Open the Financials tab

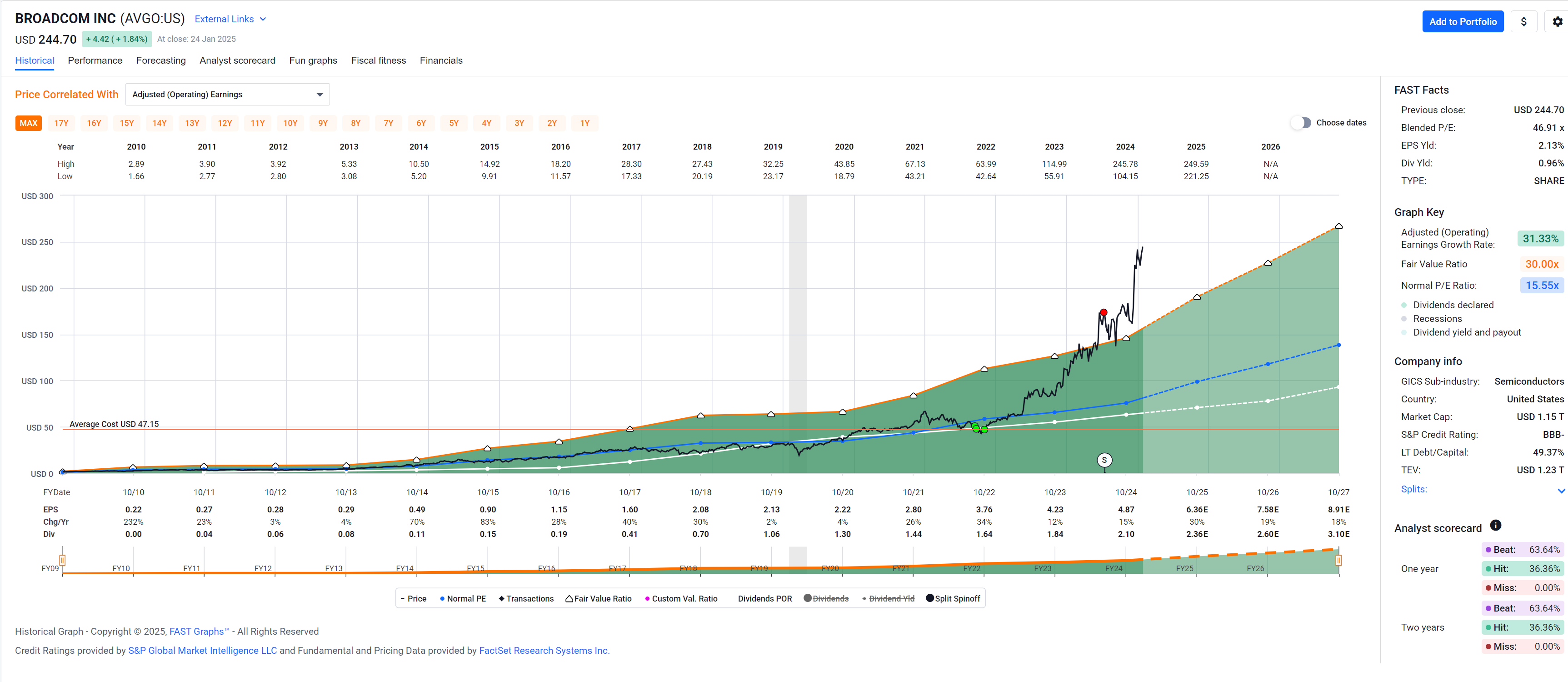tap(441, 60)
